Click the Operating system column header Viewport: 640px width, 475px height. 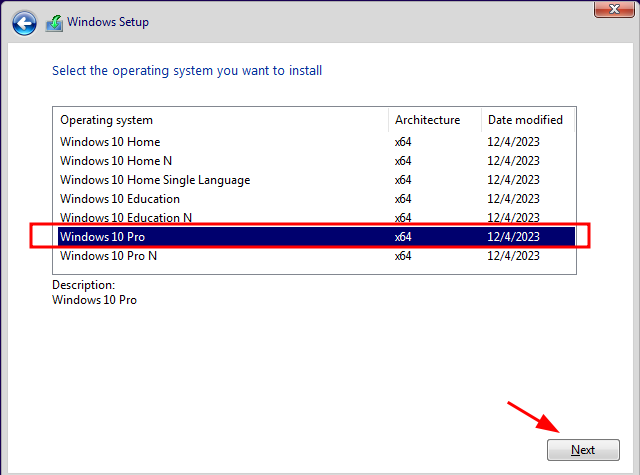tap(220, 120)
